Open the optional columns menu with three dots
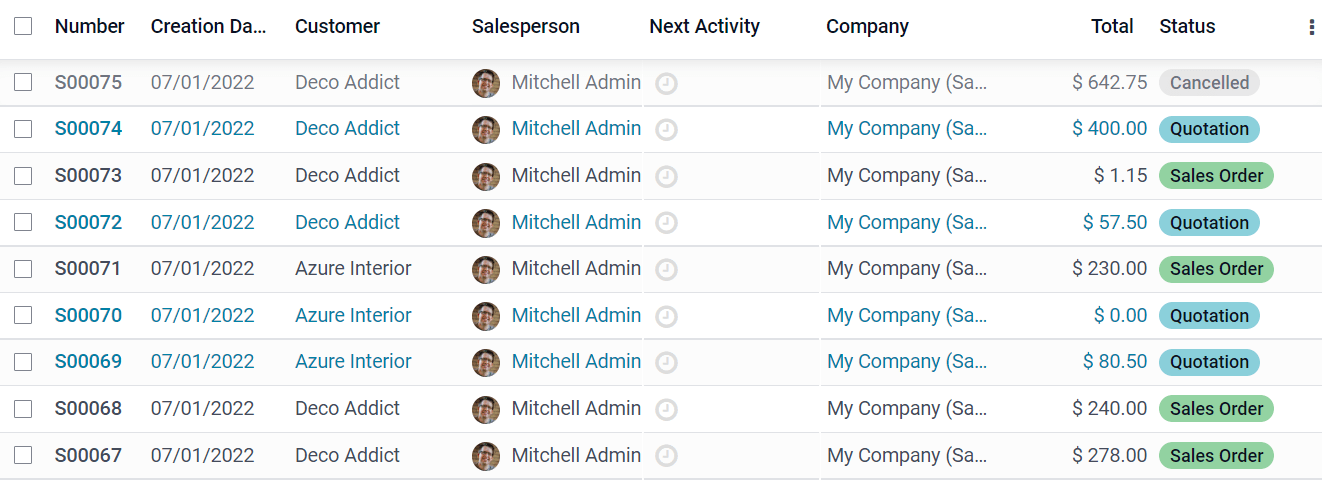 coord(1311,28)
